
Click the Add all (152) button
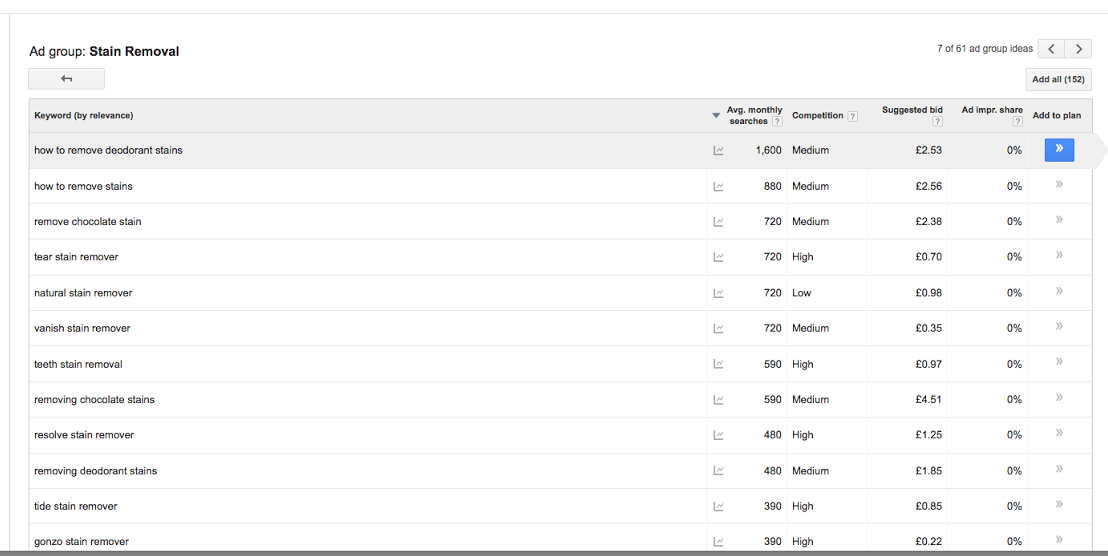click(x=1058, y=80)
